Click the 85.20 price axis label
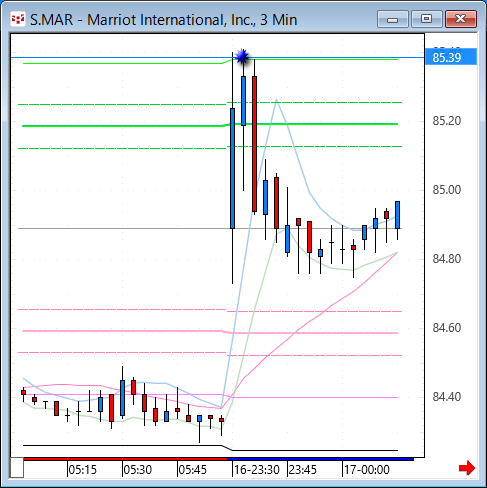This screenshot has width=487, height=488. tap(447, 121)
